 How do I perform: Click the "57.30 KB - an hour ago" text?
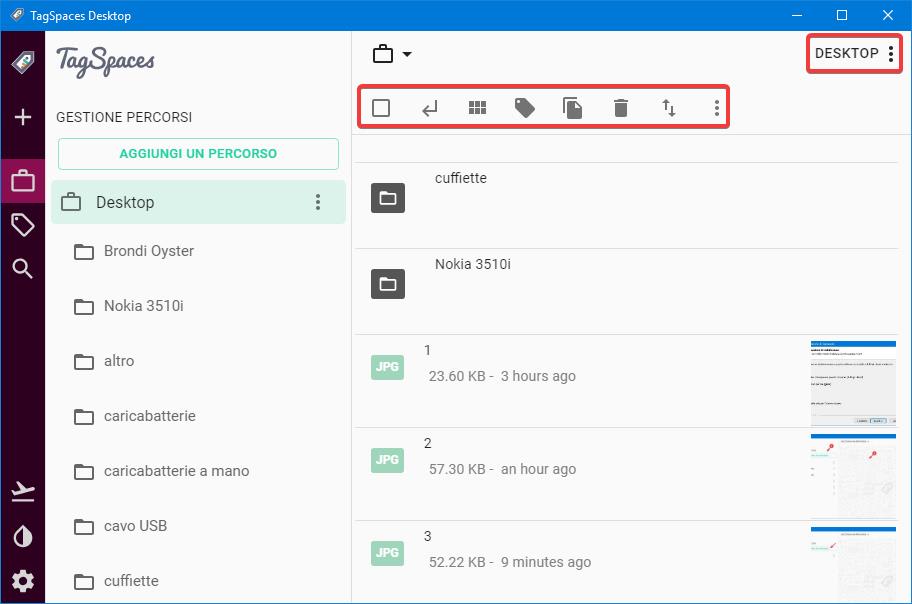coord(503,470)
